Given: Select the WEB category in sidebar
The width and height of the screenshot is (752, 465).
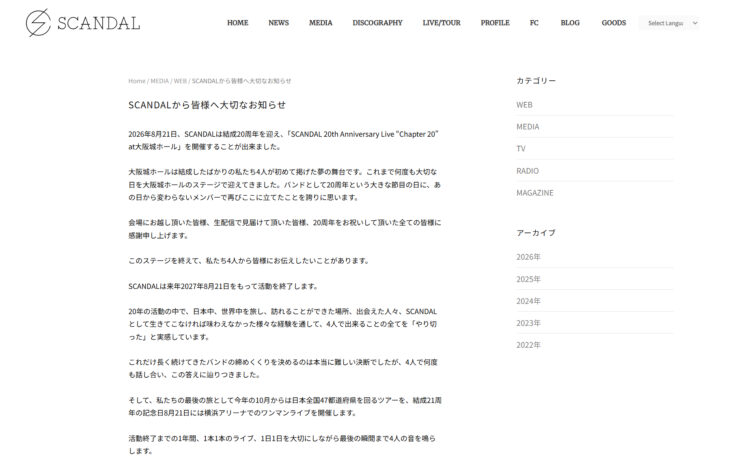Looking at the screenshot, I should (524, 105).
